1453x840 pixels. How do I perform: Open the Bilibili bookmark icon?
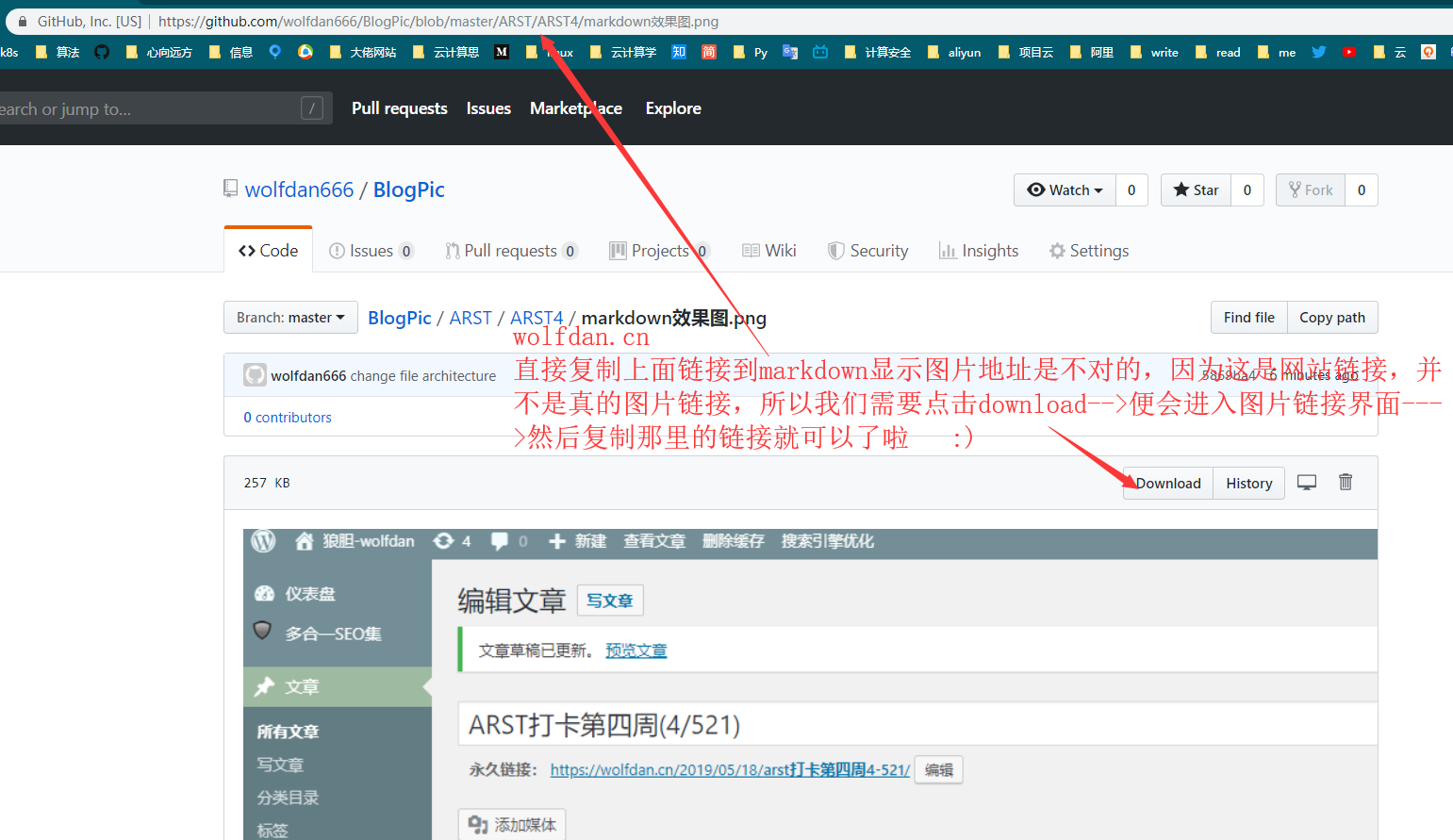point(820,52)
